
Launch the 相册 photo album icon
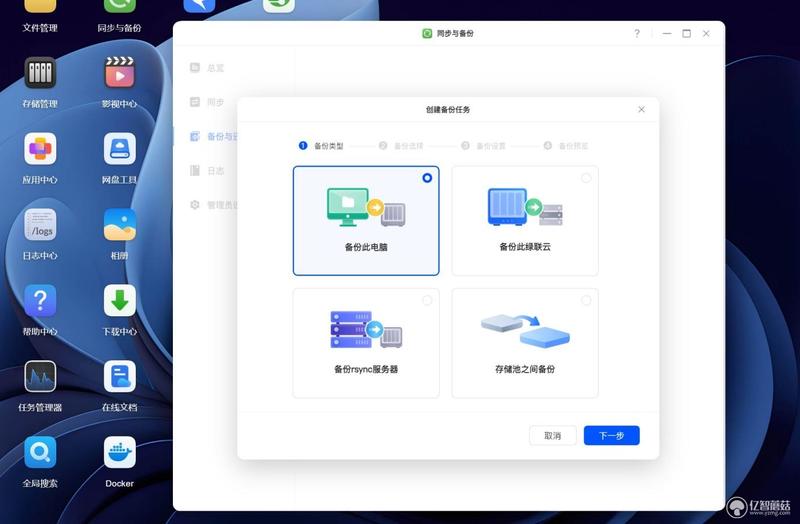click(119, 224)
